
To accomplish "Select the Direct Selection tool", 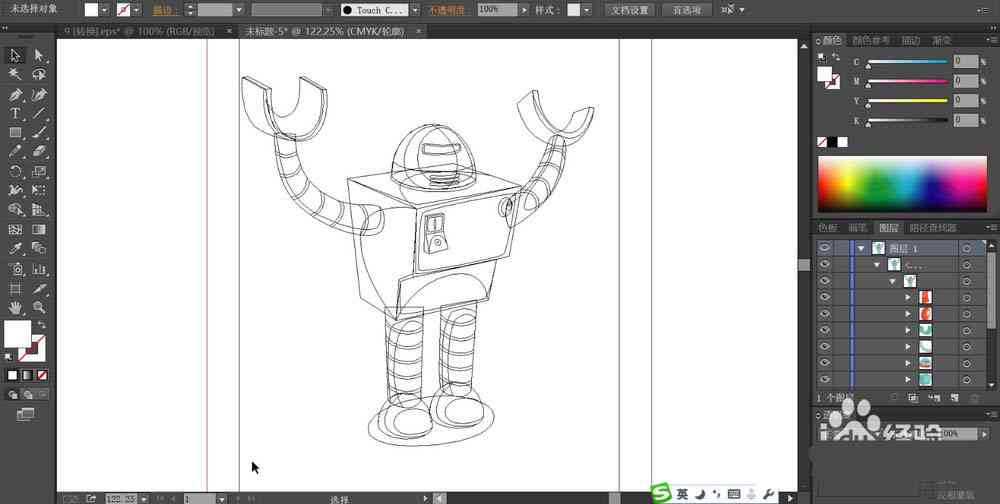I will [39, 56].
